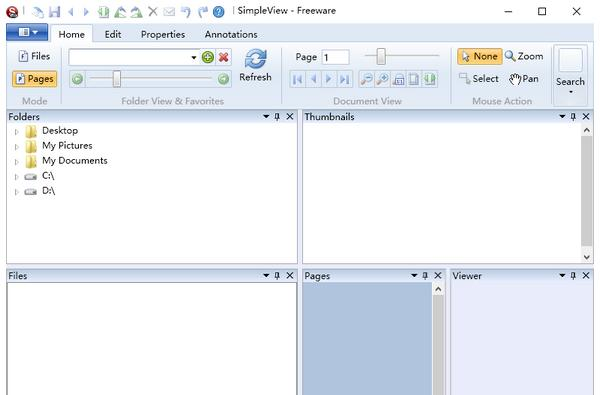
Task: Open the Folders panel options dropdown arrow
Action: (x=266, y=116)
